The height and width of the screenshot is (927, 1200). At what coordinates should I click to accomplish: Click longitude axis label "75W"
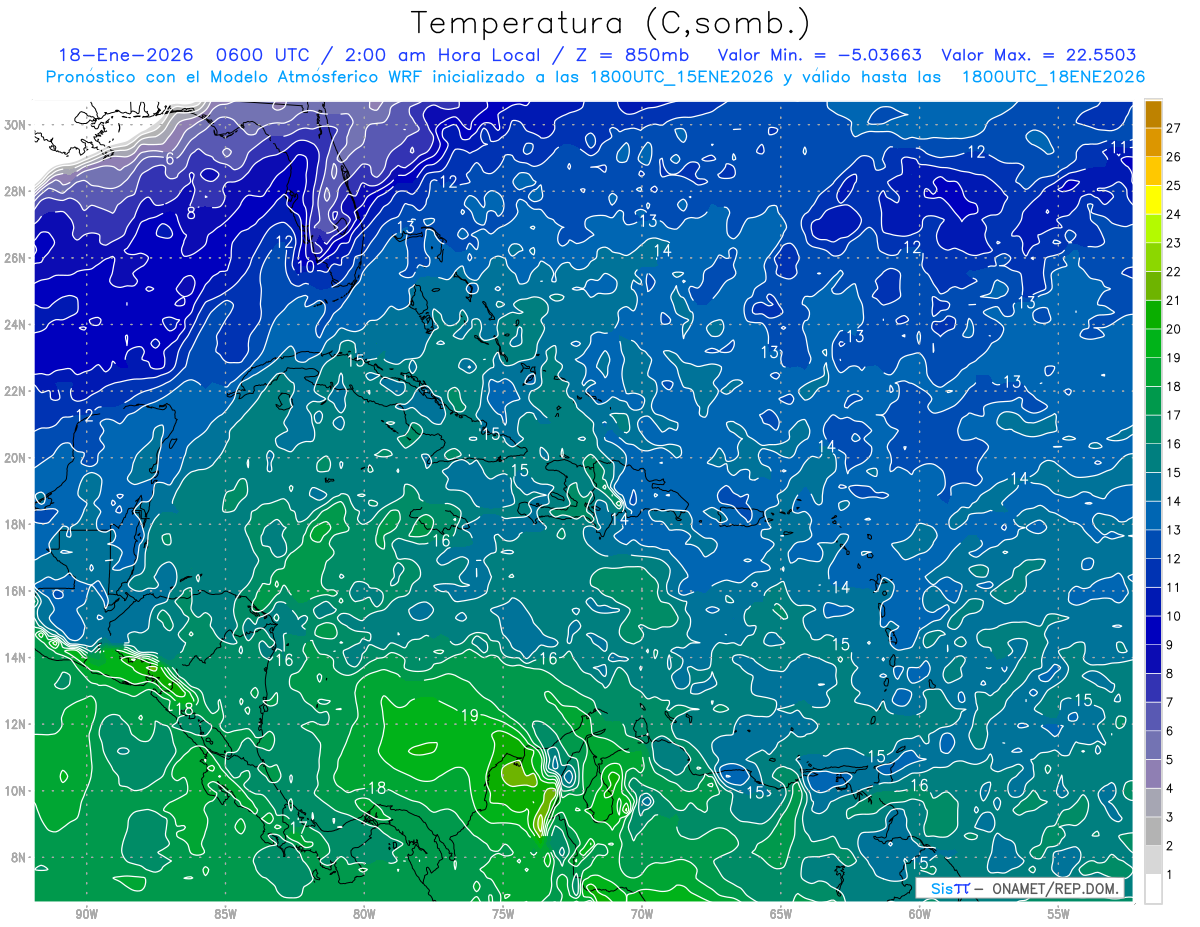[x=503, y=914]
